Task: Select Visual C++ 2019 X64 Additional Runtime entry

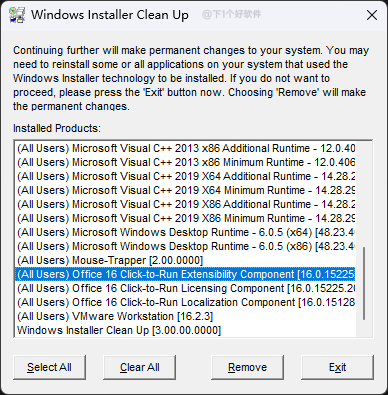Action: click(x=185, y=176)
